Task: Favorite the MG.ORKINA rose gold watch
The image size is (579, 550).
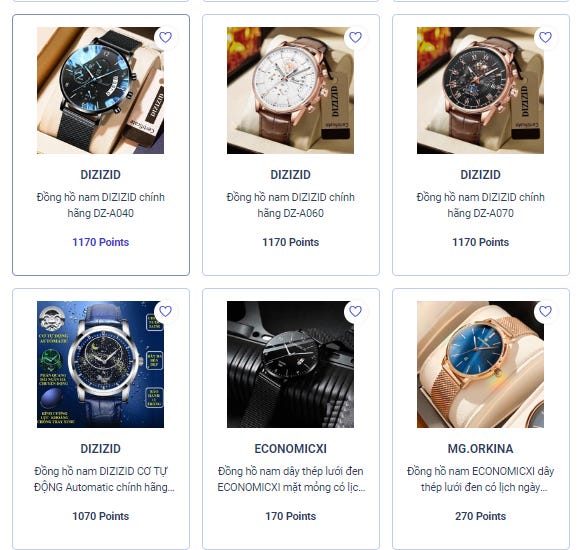Action: coord(545,311)
